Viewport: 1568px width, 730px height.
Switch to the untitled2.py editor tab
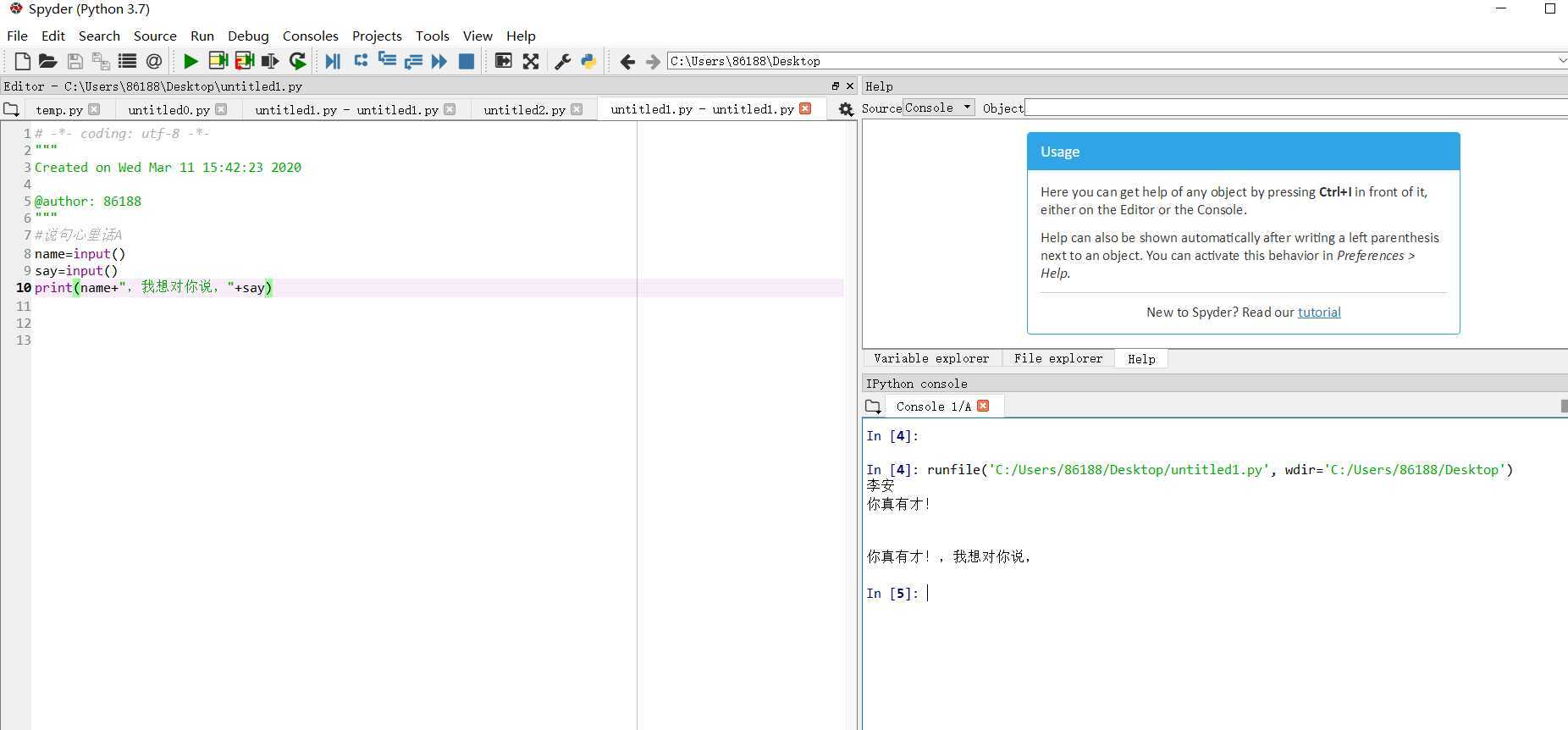(x=524, y=110)
